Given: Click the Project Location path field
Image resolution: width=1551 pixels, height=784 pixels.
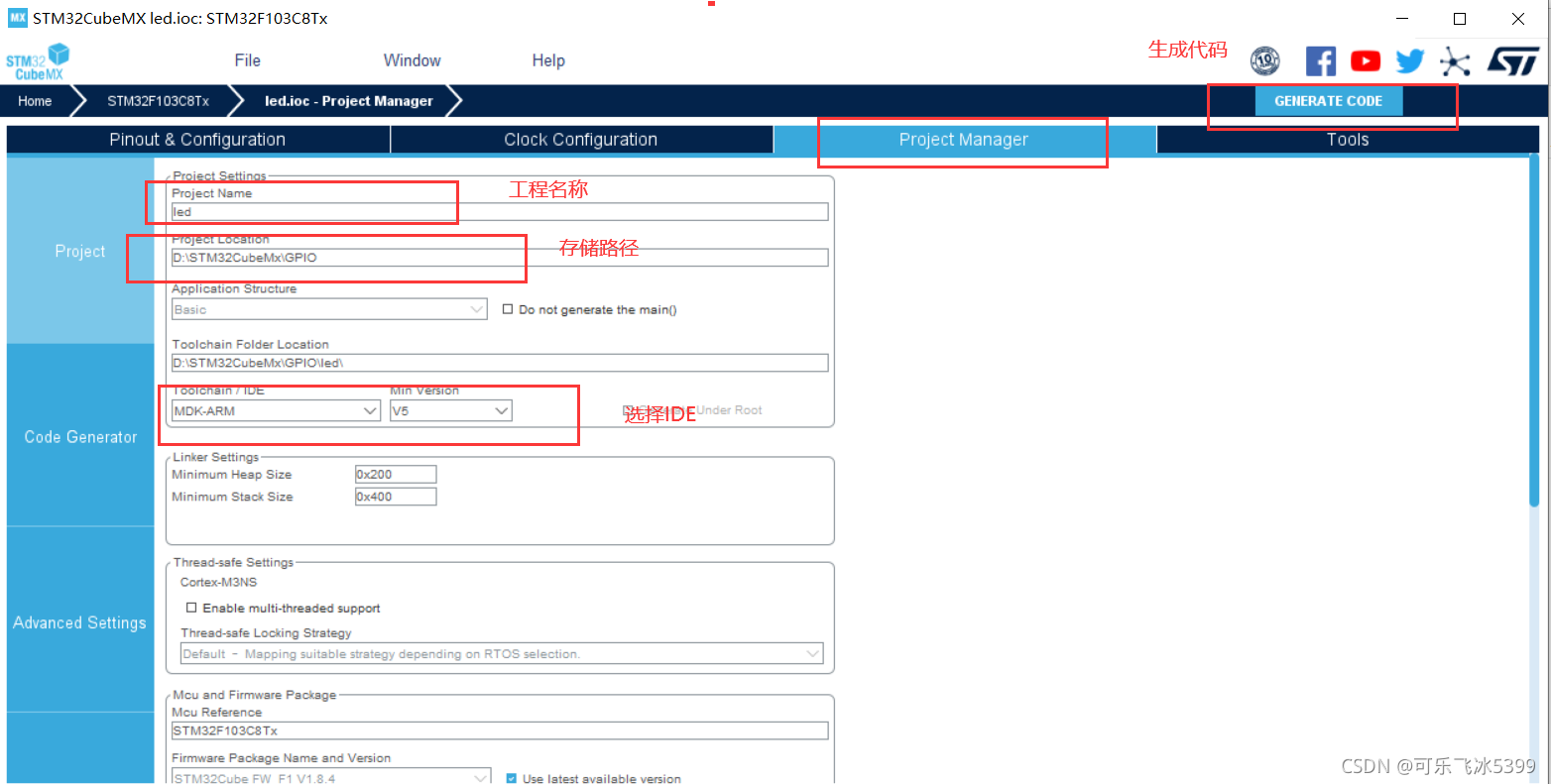Looking at the screenshot, I should tap(500, 258).
